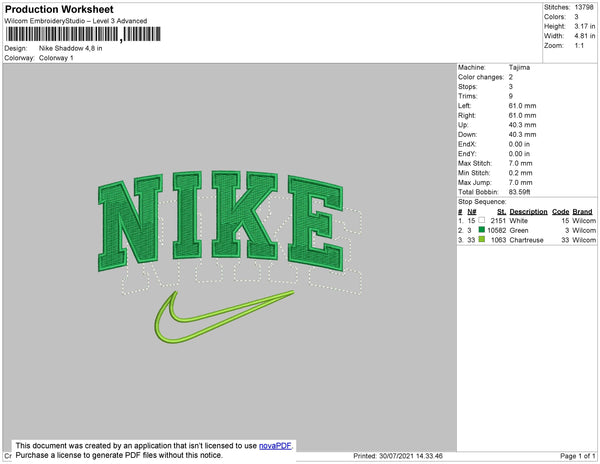Click the 'White' description in row 1

click(x=518, y=221)
